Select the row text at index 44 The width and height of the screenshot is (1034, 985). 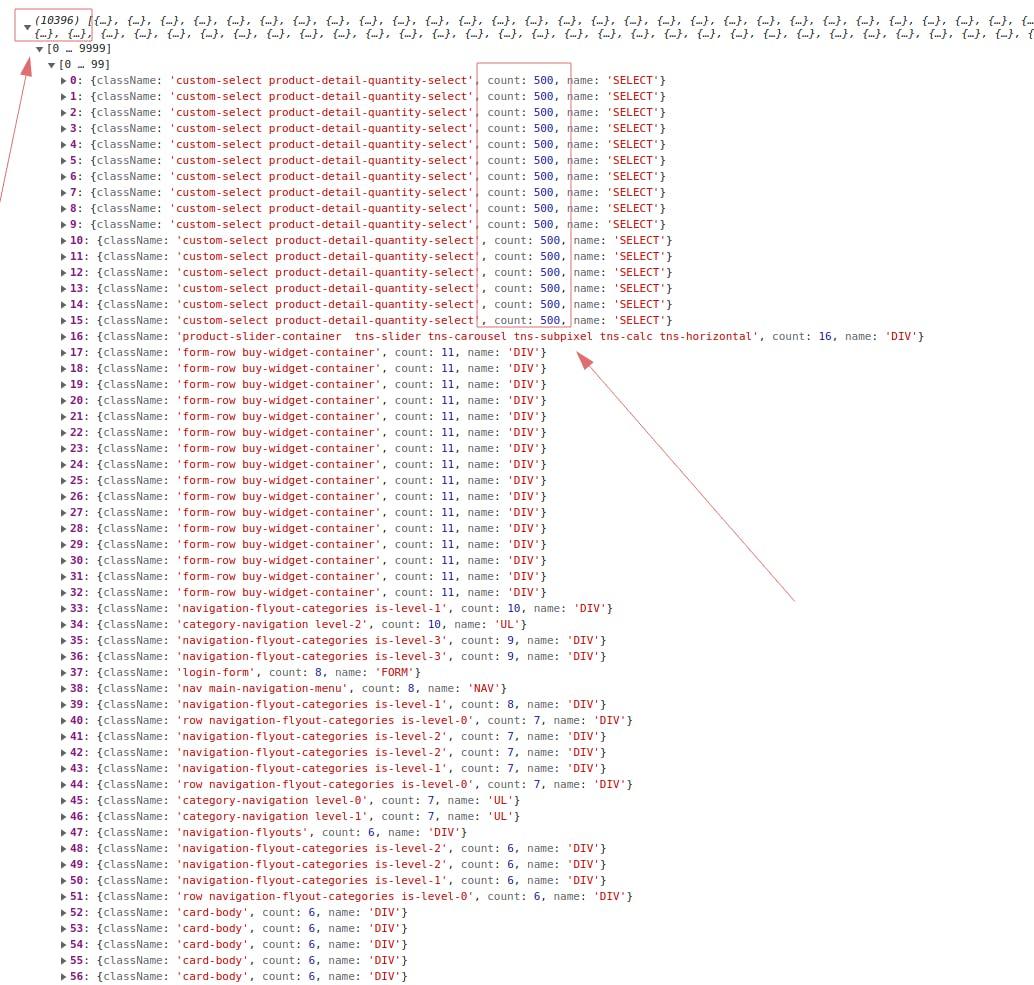(351, 785)
